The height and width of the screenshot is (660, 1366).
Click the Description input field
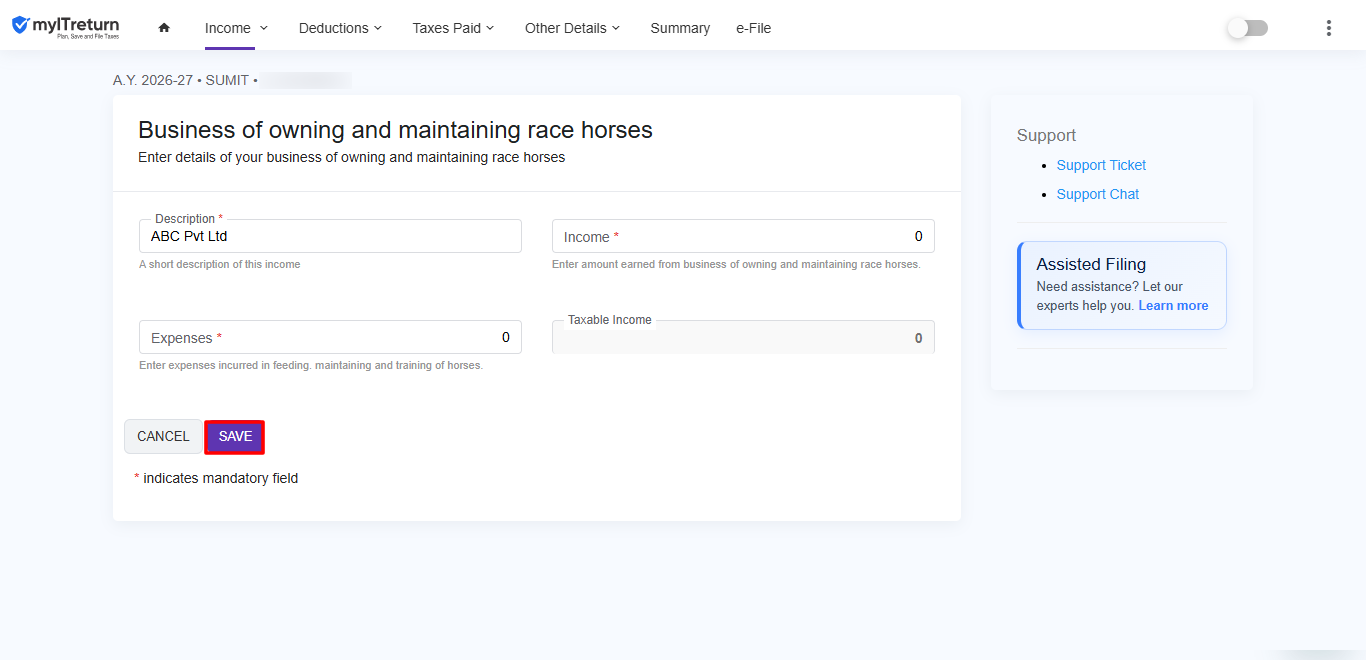pyautogui.click(x=330, y=236)
